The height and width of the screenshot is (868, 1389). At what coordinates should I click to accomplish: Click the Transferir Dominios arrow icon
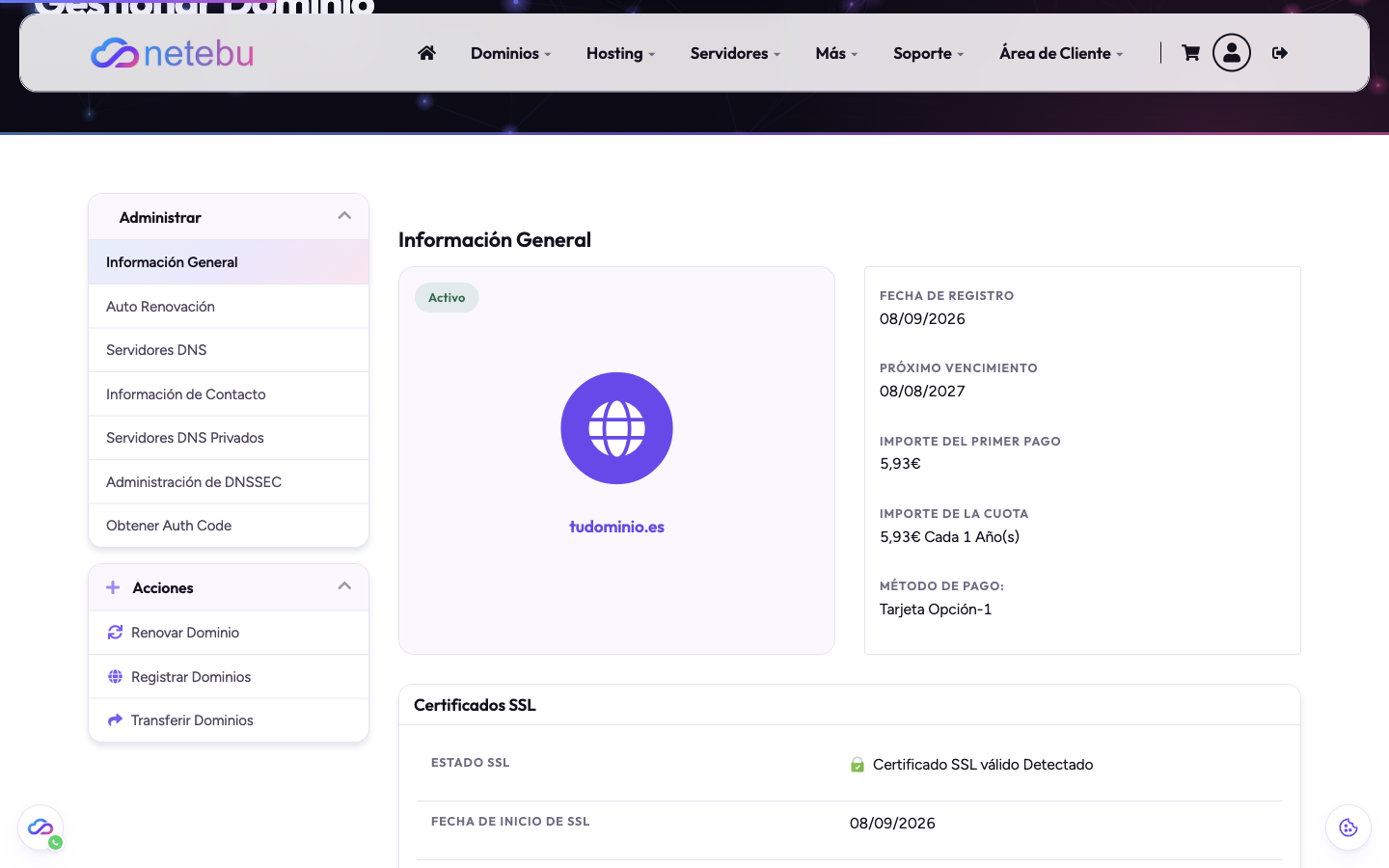pos(115,720)
